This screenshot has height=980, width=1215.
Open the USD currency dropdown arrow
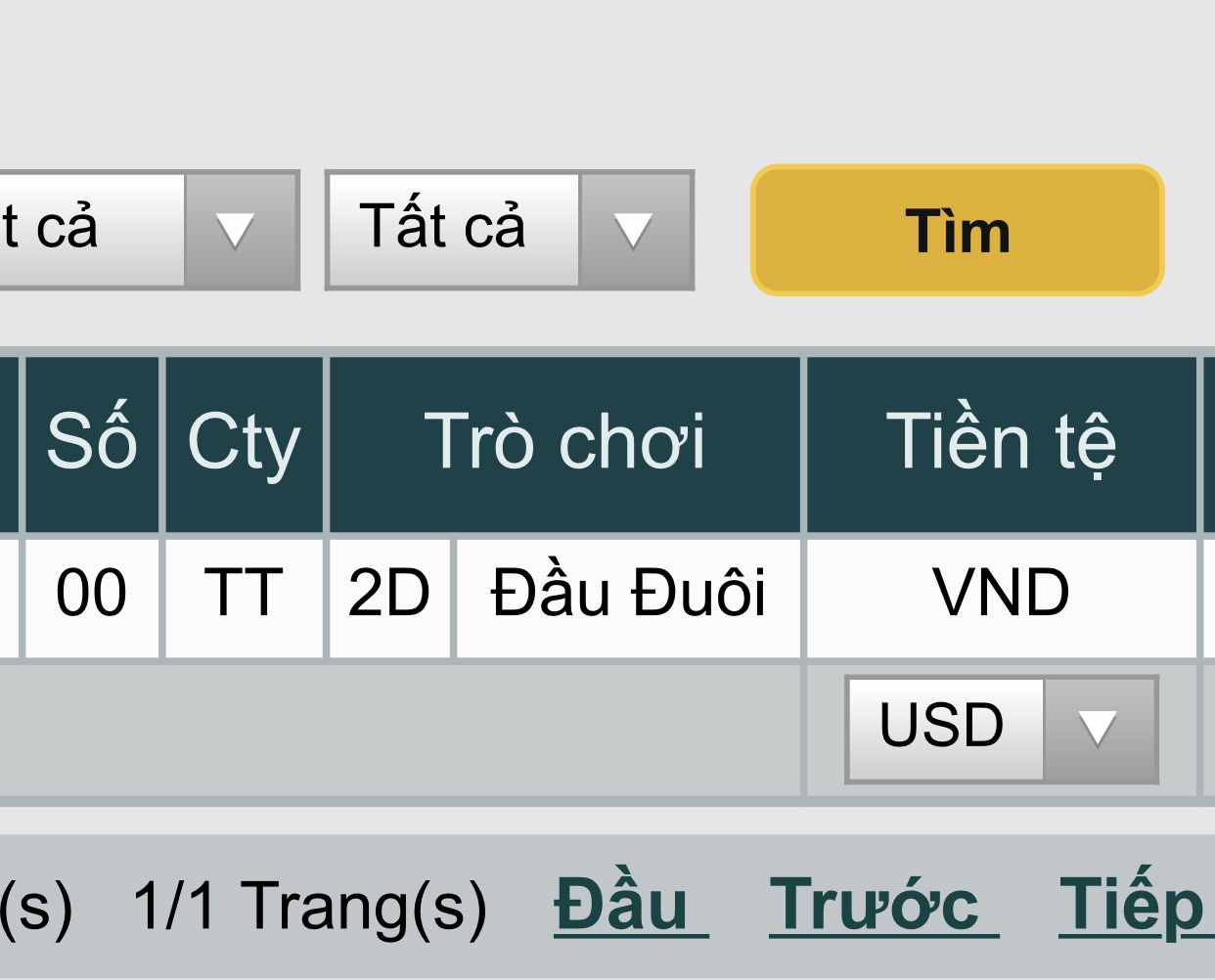[1099, 729]
